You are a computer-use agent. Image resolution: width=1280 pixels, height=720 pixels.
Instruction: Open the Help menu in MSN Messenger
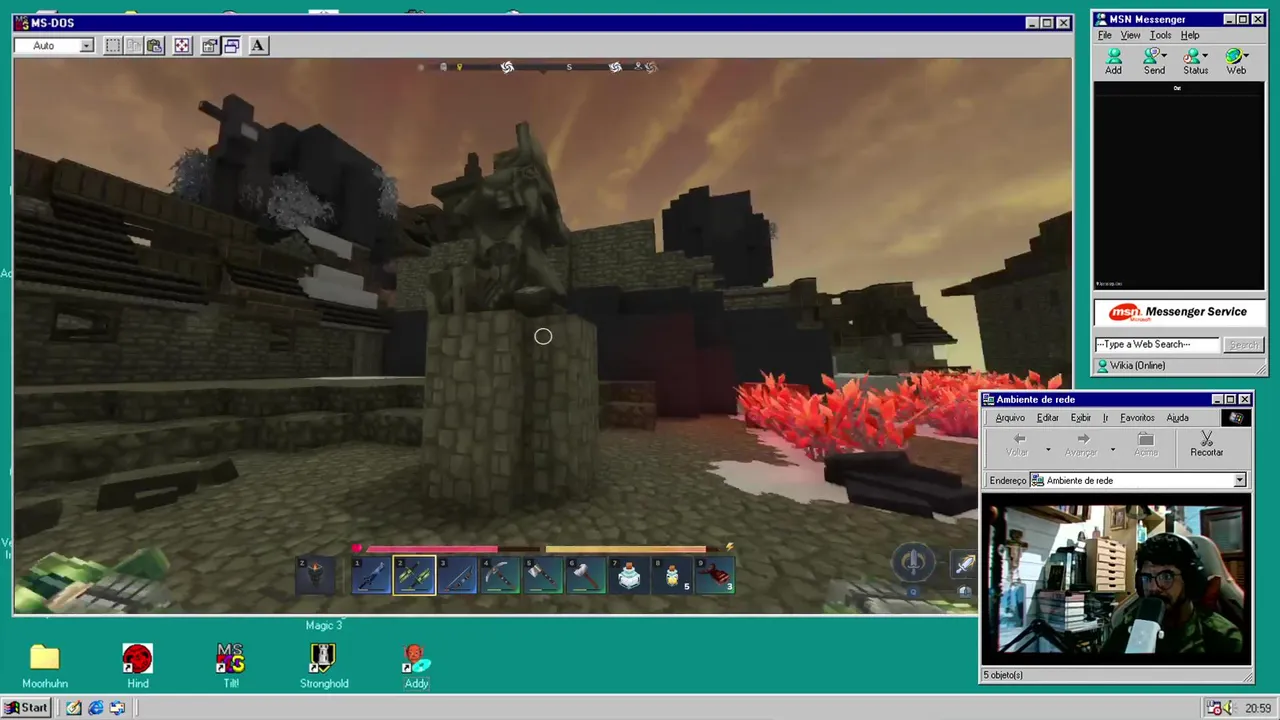(1190, 35)
